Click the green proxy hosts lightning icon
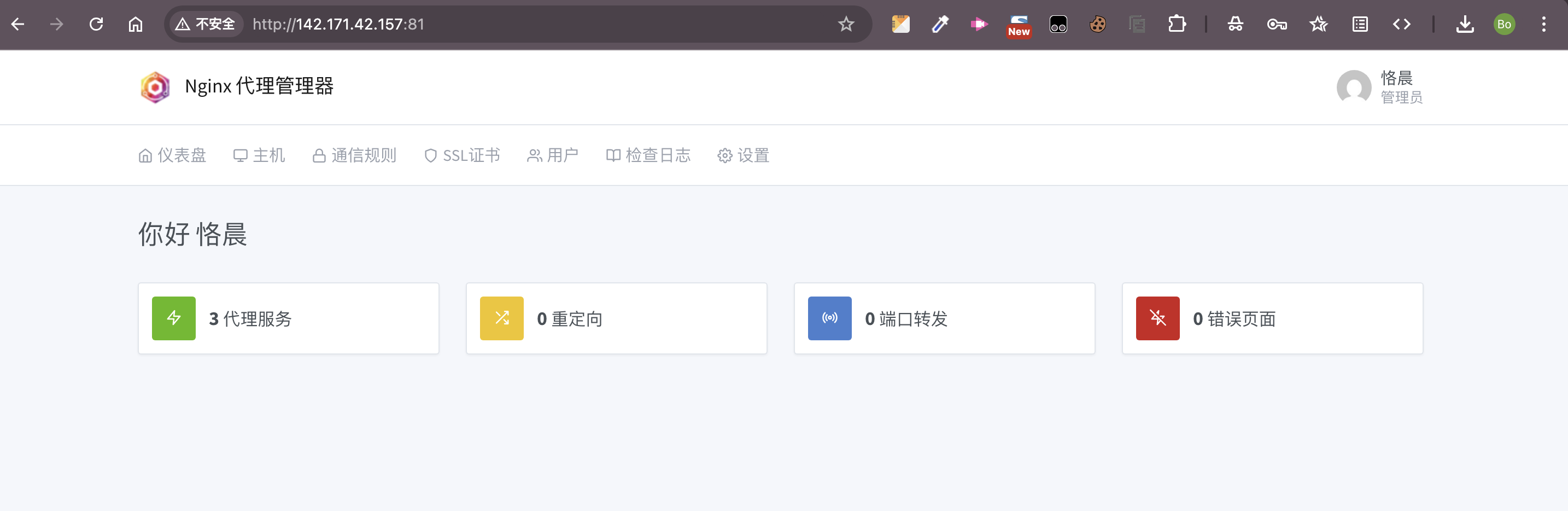Image resolution: width=1568 pixels, height=511 pixels. tap(173, 318)
